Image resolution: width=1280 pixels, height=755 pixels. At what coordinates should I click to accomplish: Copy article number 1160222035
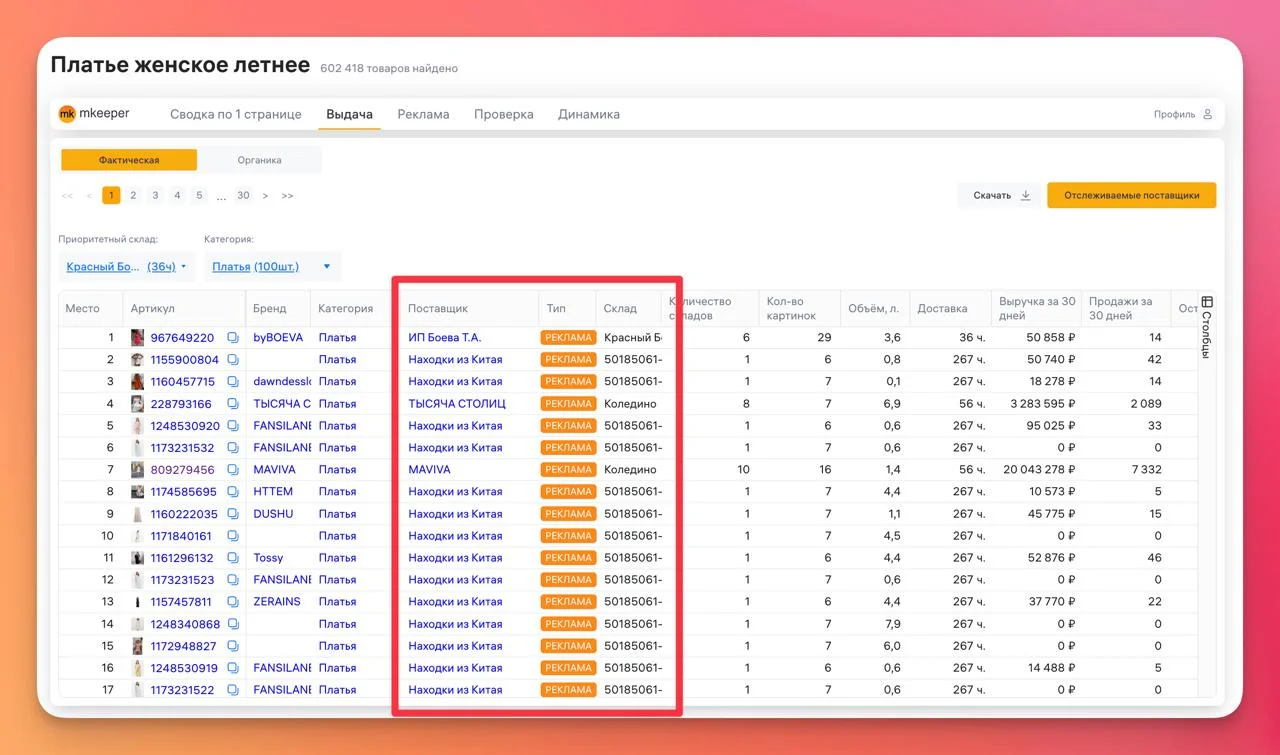(x=232, y=514)
